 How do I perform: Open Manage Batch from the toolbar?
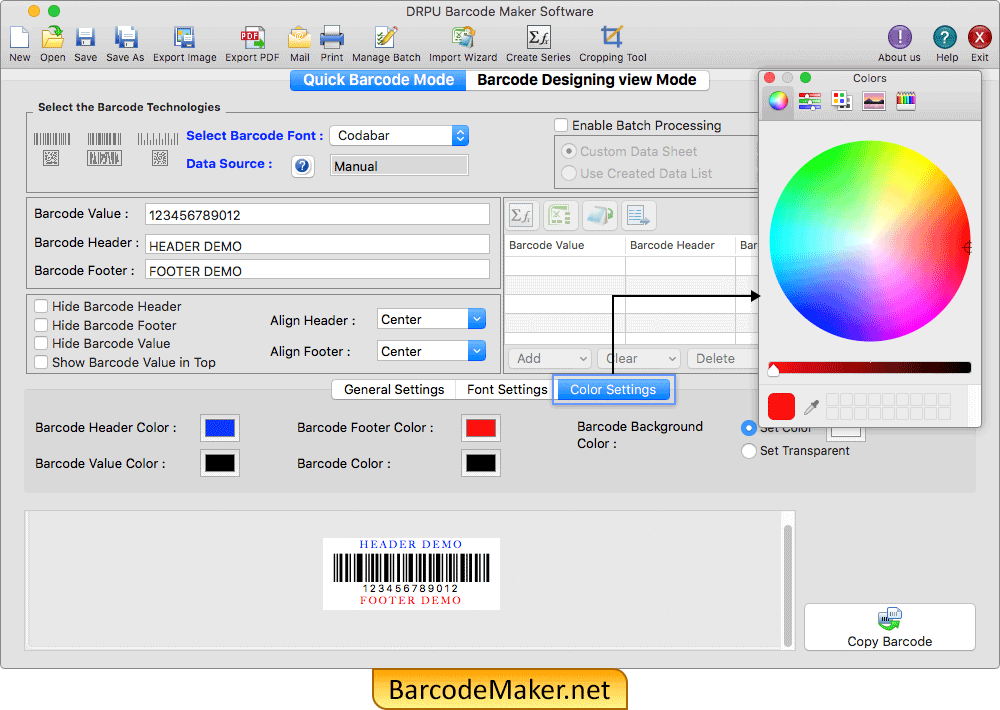coord(386,38)
